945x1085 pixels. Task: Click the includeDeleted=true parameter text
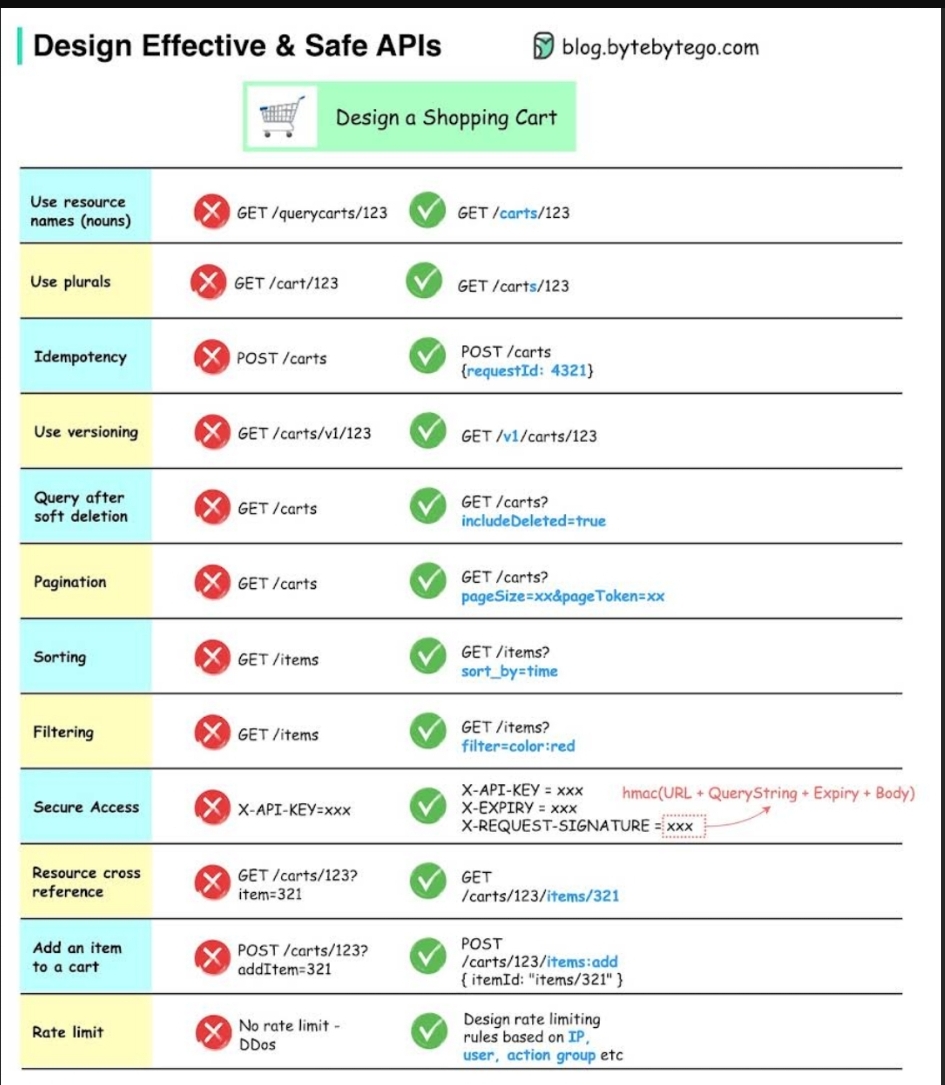click(533, 521)
